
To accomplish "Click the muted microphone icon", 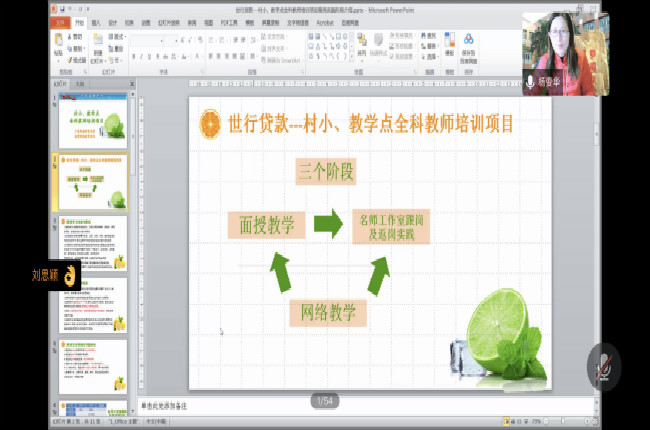I will pyautogui.click(x=602, y=367).
